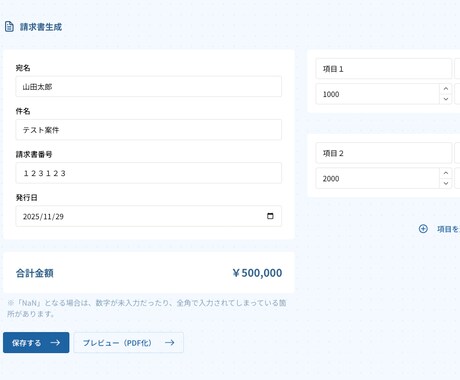This screenshot has width=460, height=380.
Task: Edit the 項目 1 name field
Action: [x=384, y=69]
